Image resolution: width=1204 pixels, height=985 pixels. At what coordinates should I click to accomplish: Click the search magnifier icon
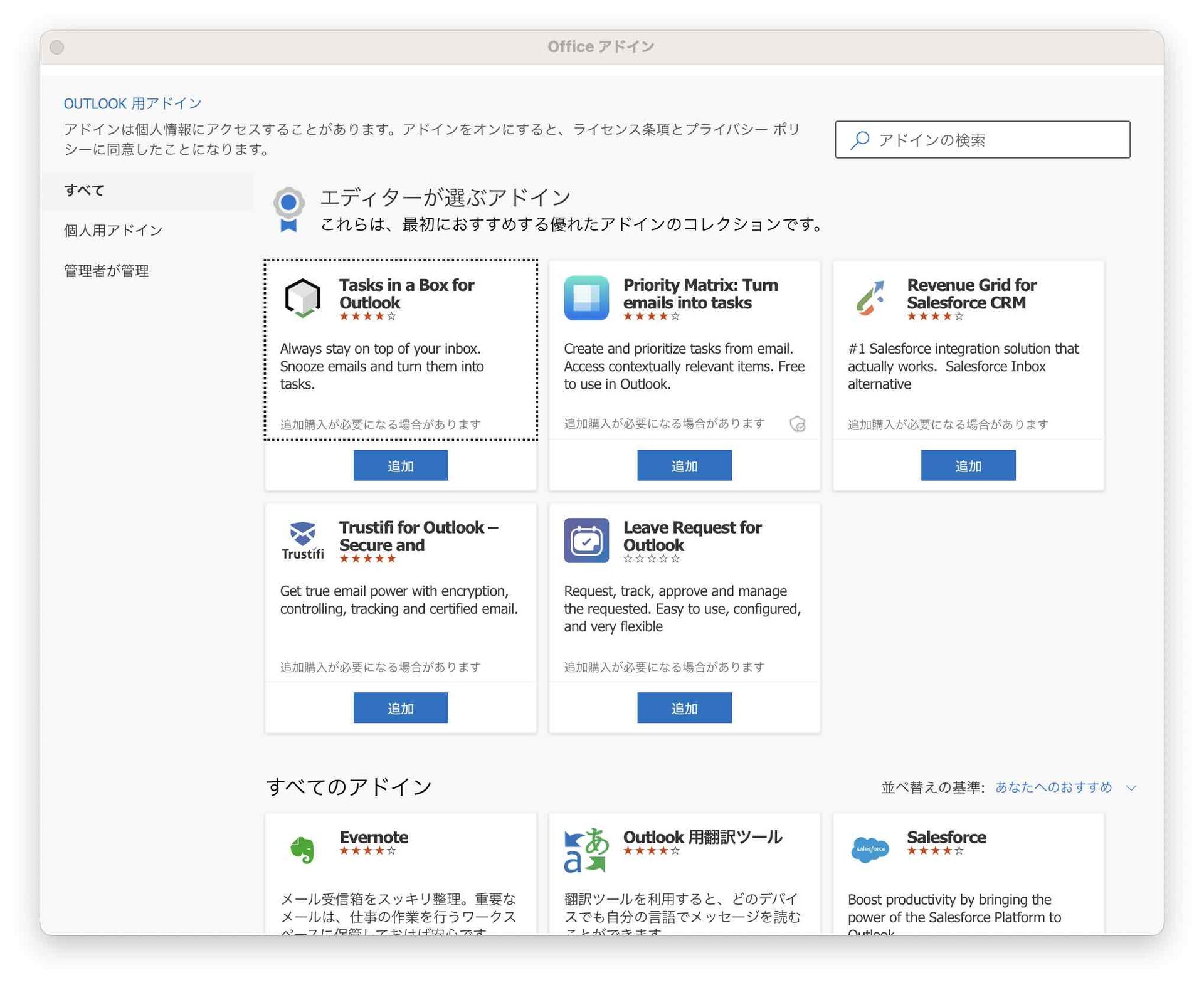[x=860, y=139]
